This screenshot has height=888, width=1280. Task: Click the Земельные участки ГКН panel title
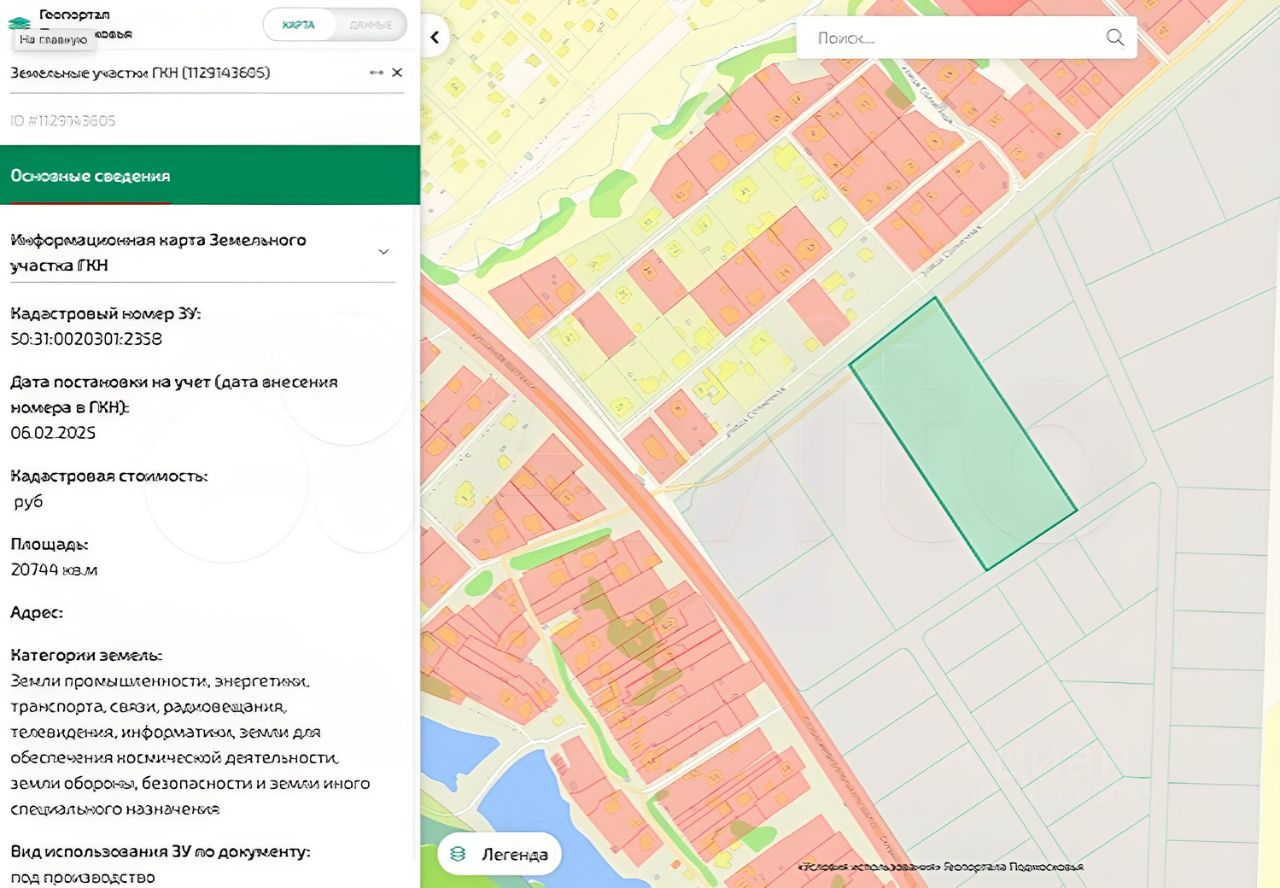(140, 72)
